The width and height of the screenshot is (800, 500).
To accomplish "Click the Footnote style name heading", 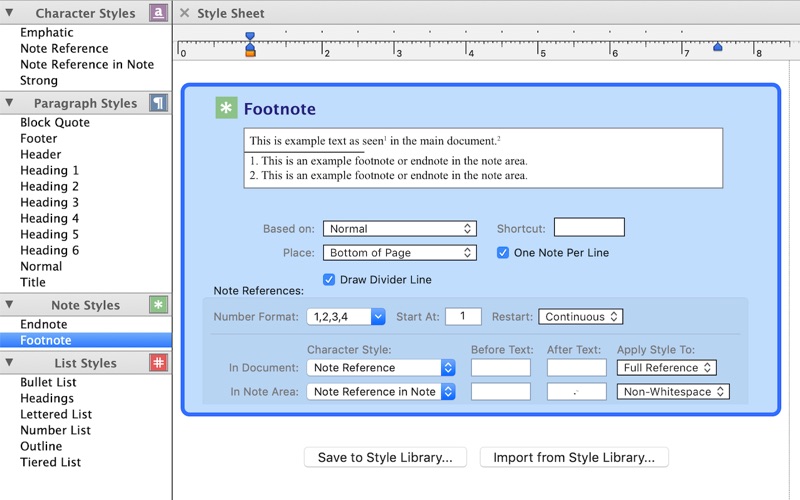I will coord(280,109).
